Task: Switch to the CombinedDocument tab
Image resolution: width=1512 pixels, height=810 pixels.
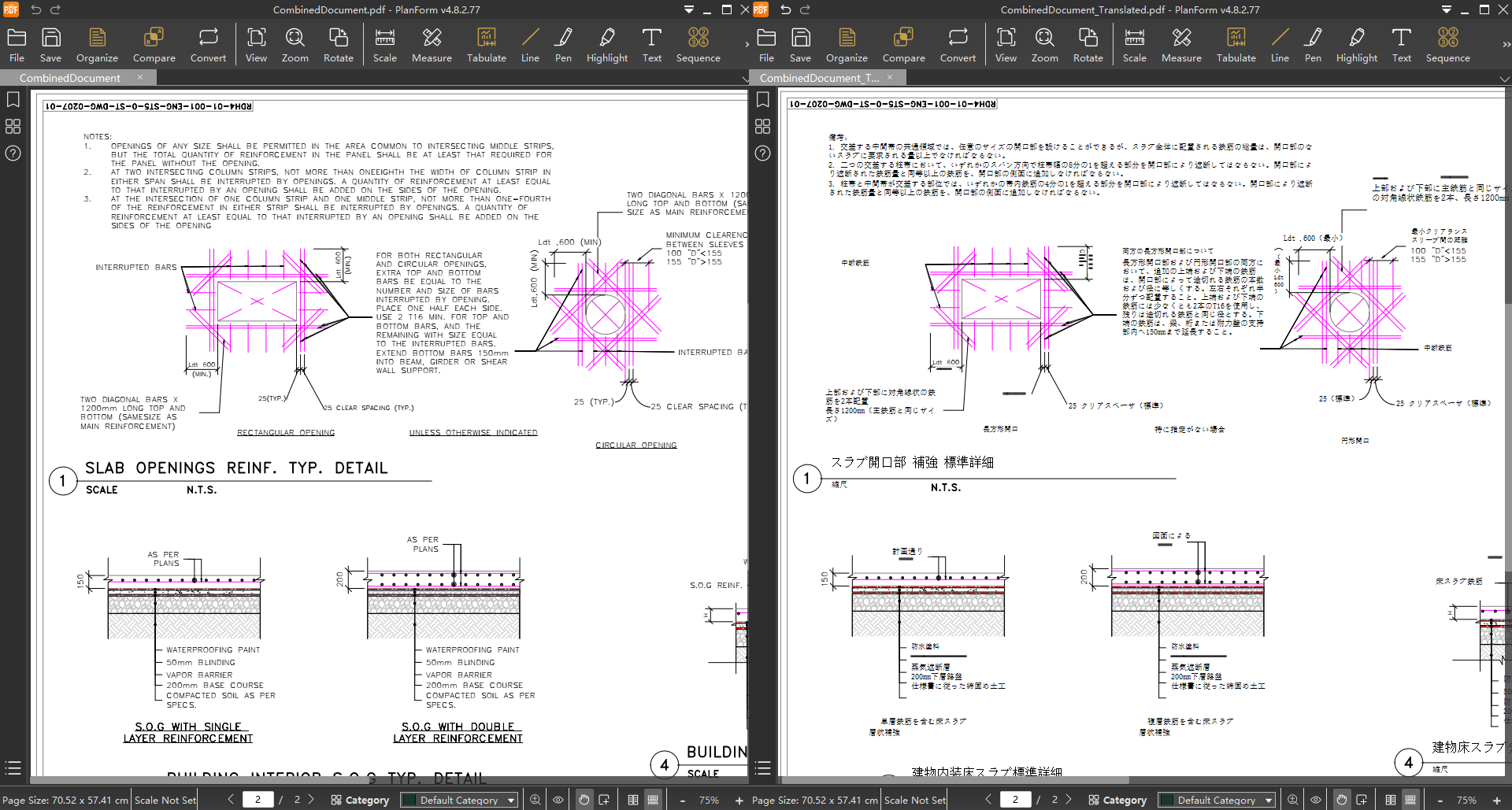Action: [70, 78]
